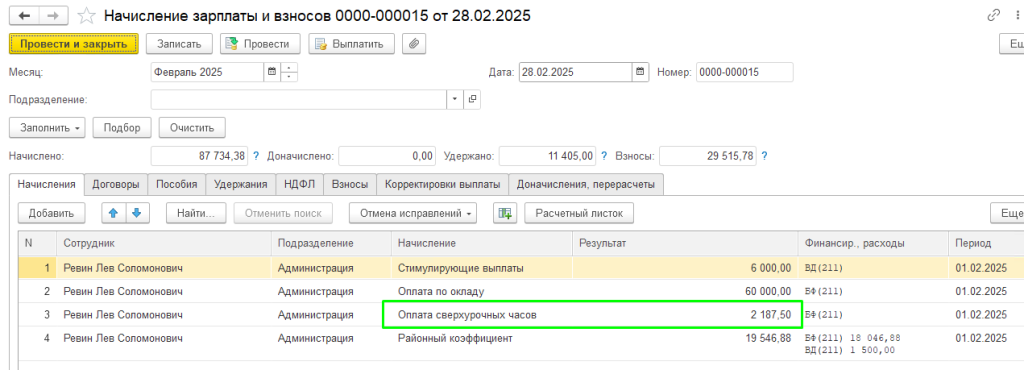
Task: Show help for Взносы amount
Action: click(x=764, y=157)
